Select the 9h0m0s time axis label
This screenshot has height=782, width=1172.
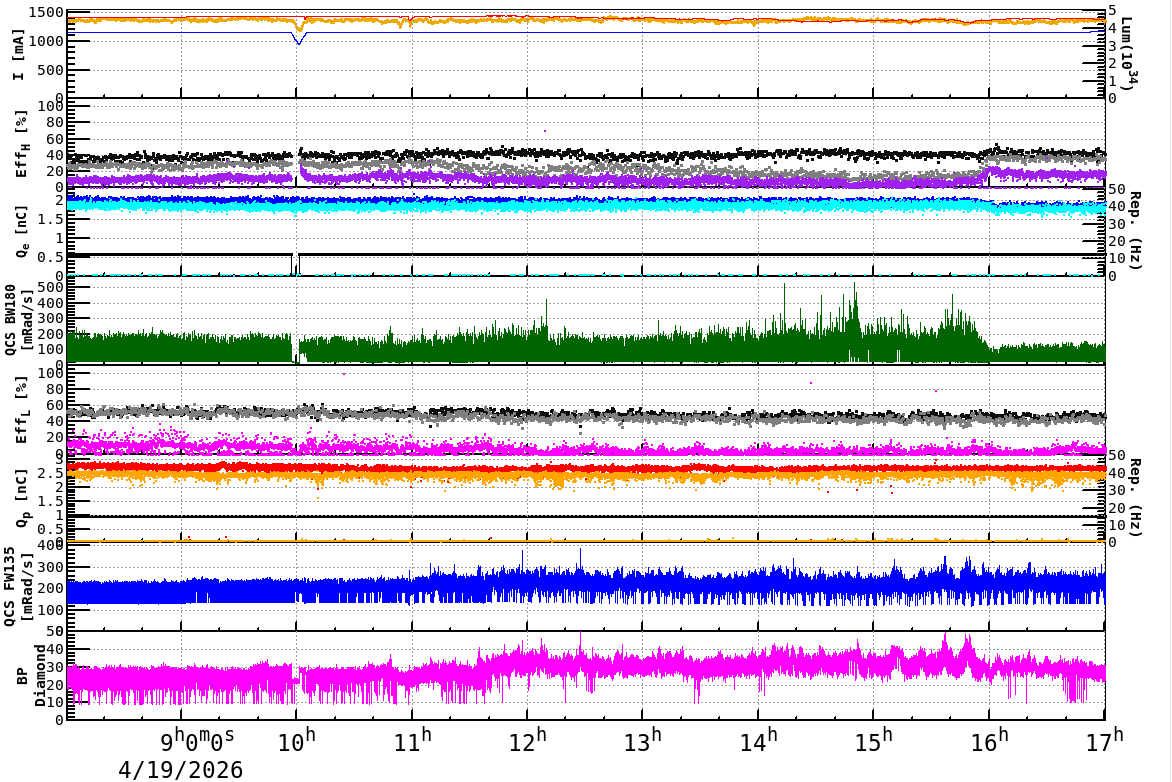click(x=197, y=740)
